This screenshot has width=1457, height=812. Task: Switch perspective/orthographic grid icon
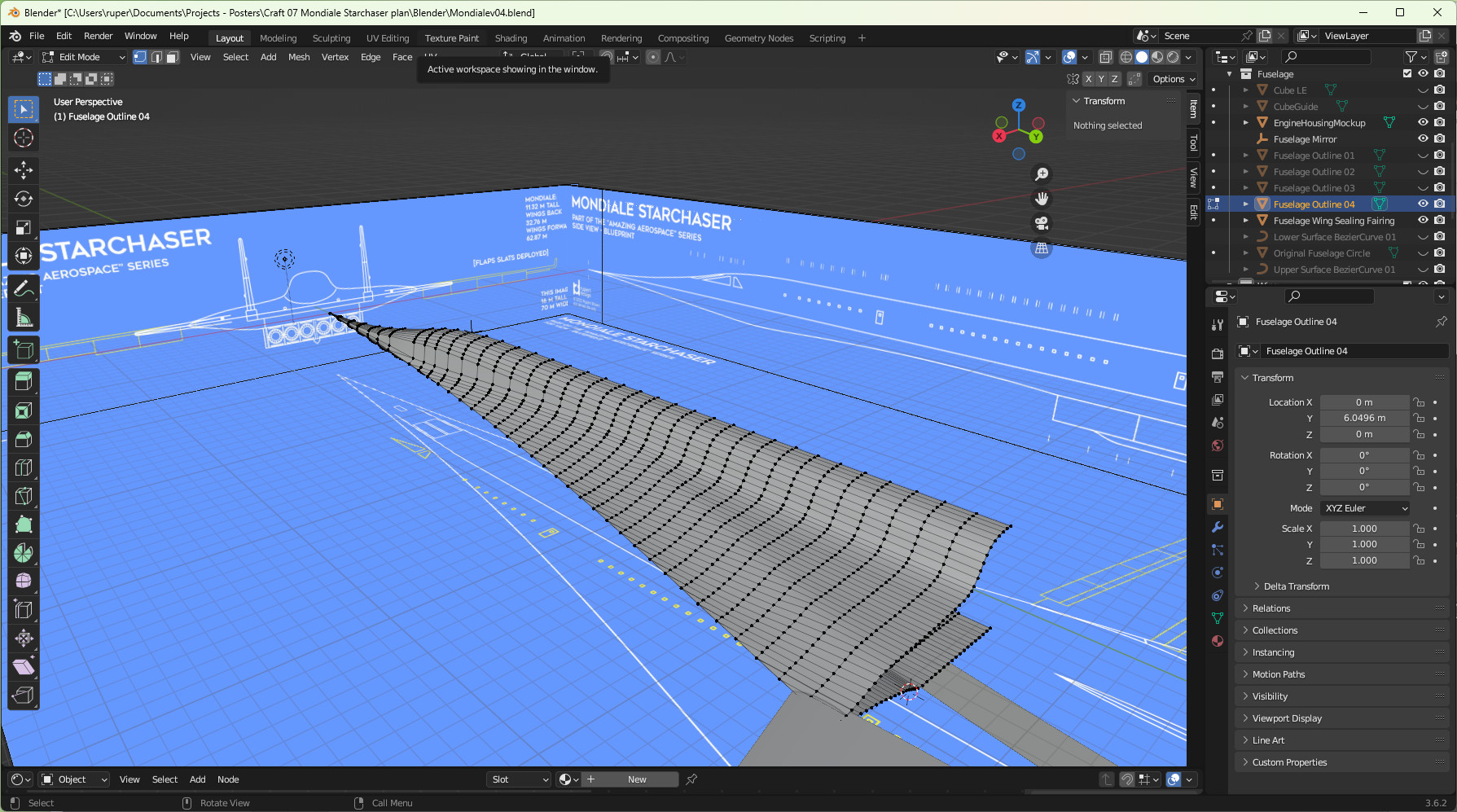point(1041,248)
